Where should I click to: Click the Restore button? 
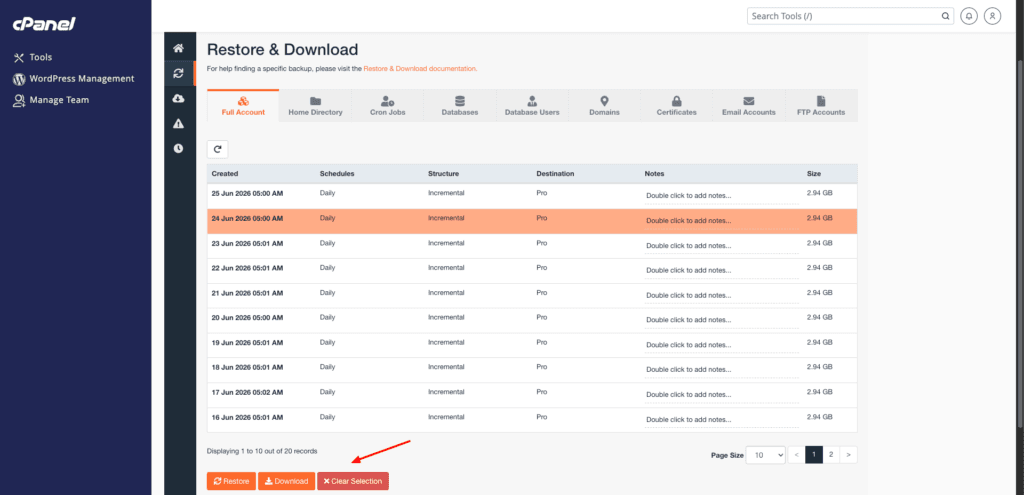231,481
